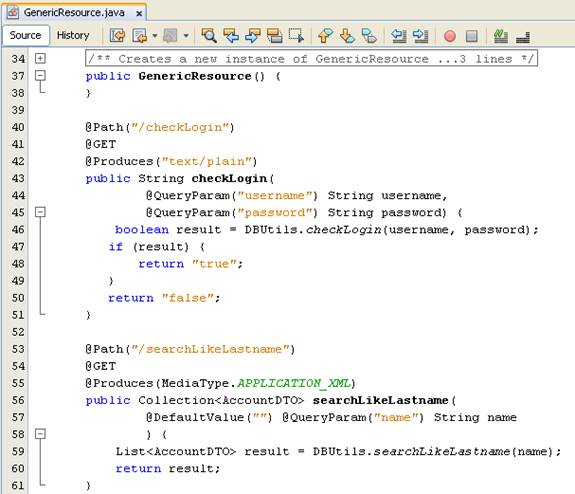Click the Shift Line Left icon

398,36
